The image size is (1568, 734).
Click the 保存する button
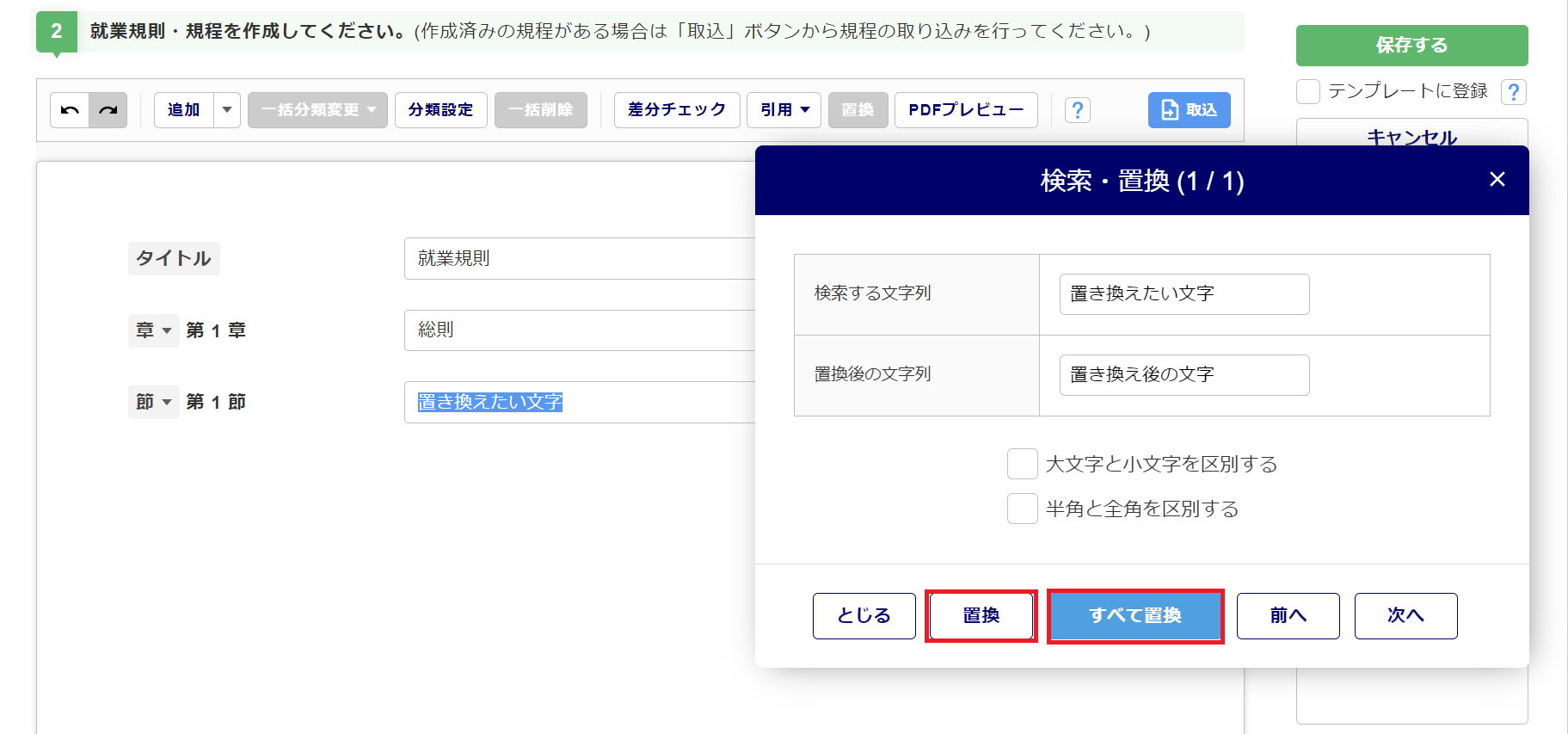(x=1411, y=46)
